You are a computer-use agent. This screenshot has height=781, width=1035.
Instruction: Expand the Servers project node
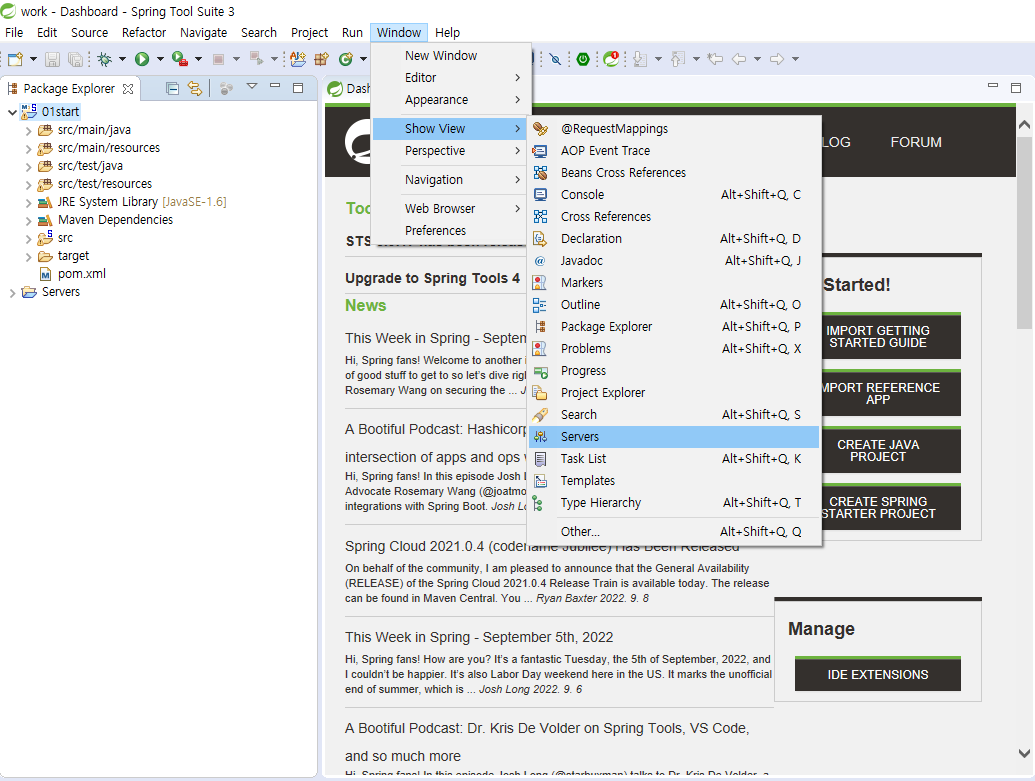[x=12, y=292]
